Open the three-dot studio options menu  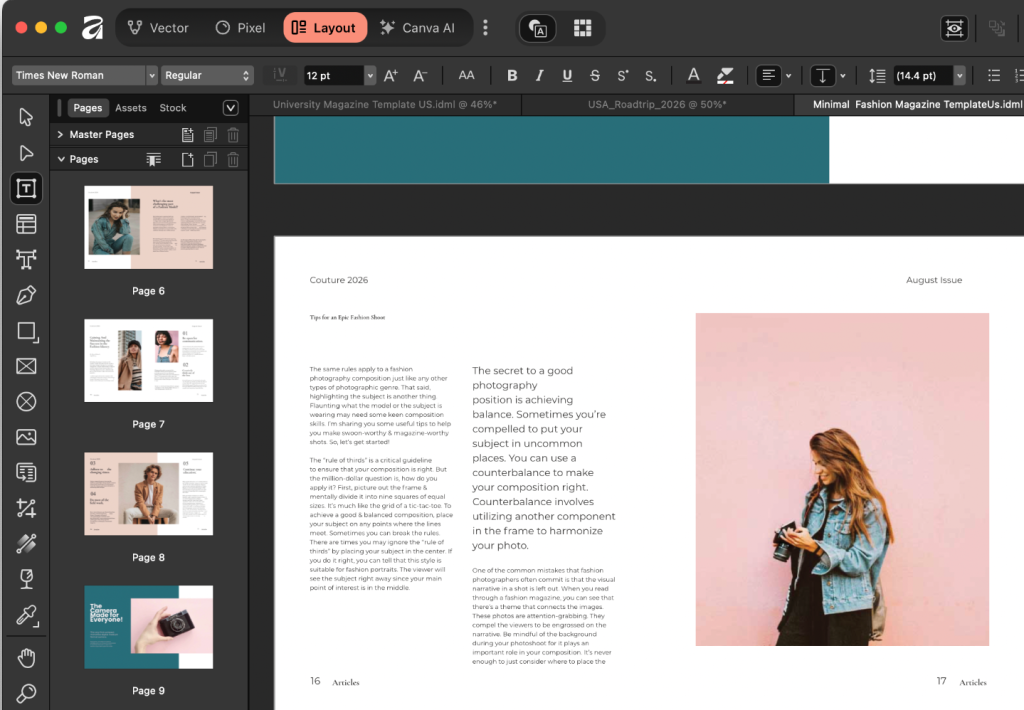(x=485, y=27)
